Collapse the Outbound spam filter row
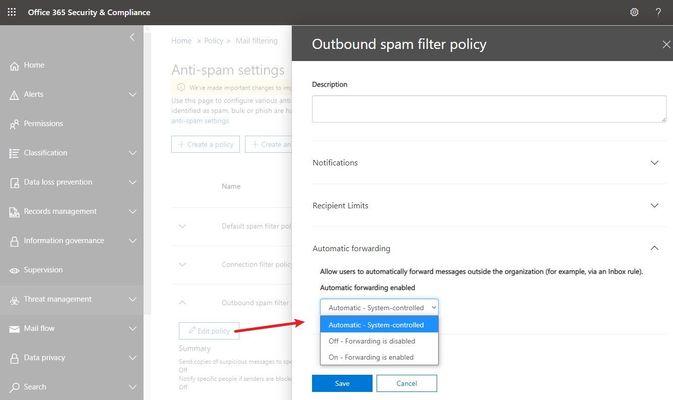Screen dimensions: 673x400 pyautogui.click(x=182, y=303)
